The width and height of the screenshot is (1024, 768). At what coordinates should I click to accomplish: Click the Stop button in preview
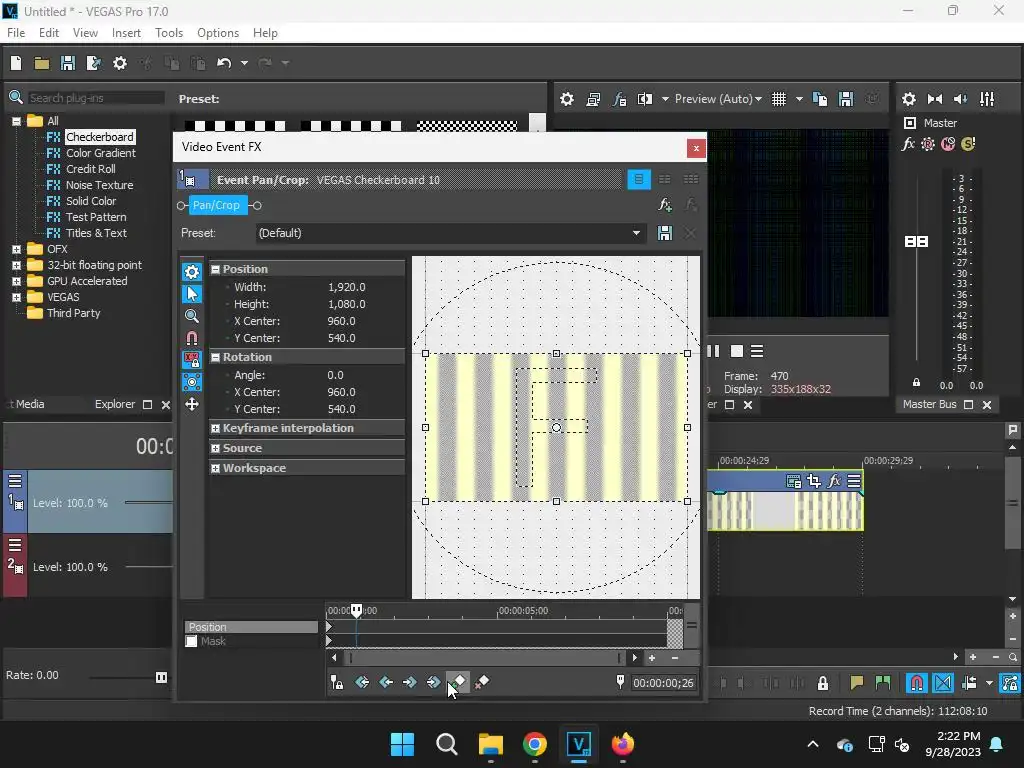737,351
